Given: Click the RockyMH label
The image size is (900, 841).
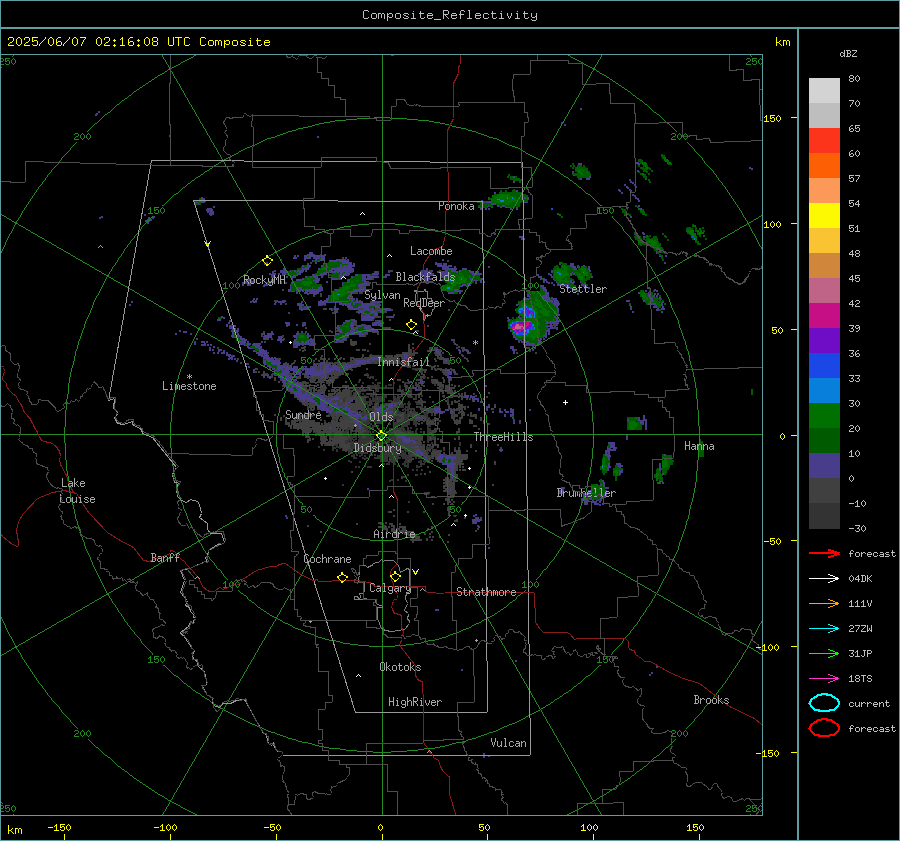Looking at the screenshot, I should 264,280.
